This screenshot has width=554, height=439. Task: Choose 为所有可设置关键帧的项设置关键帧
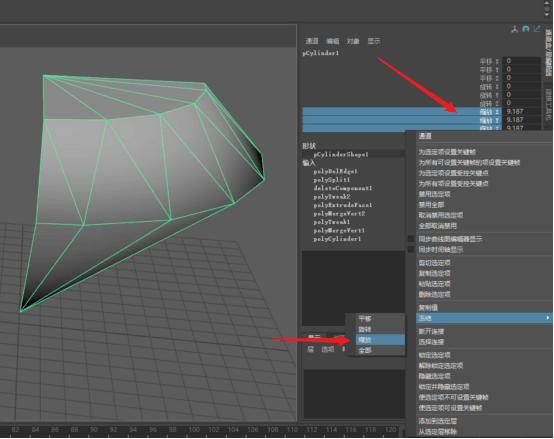[x=469, y=163]
